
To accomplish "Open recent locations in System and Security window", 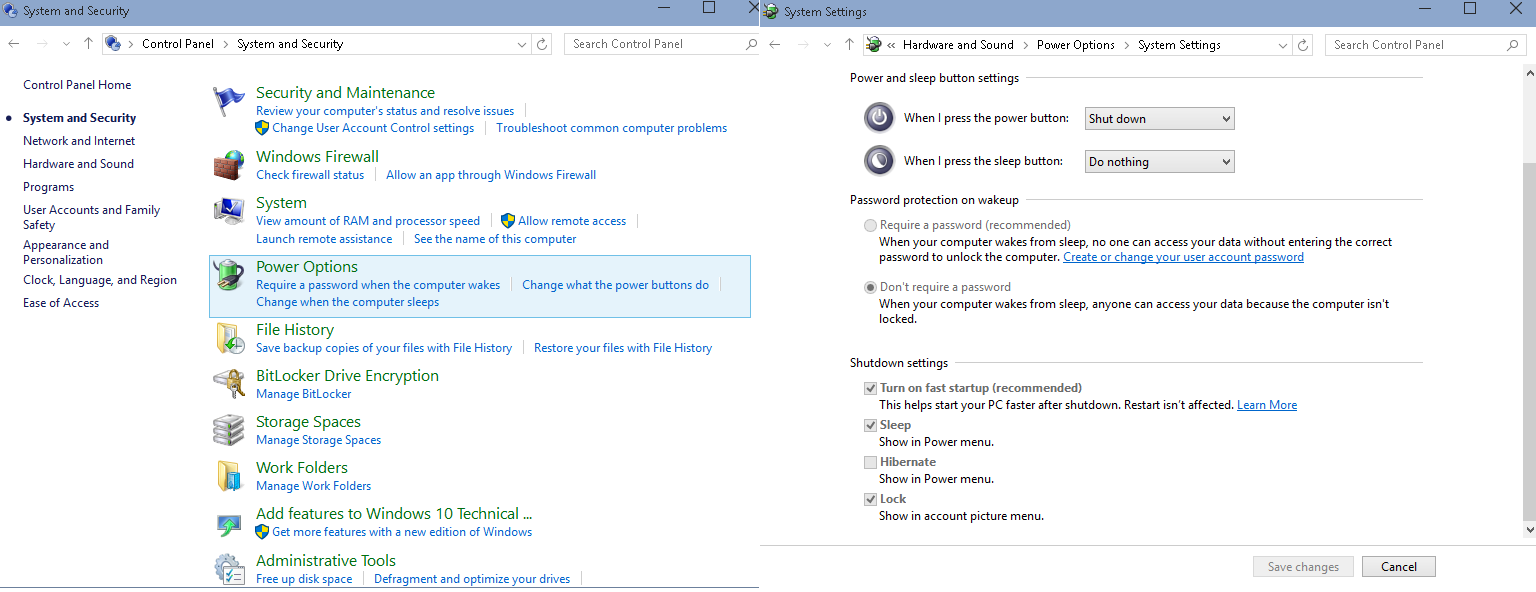I will 66,44.
